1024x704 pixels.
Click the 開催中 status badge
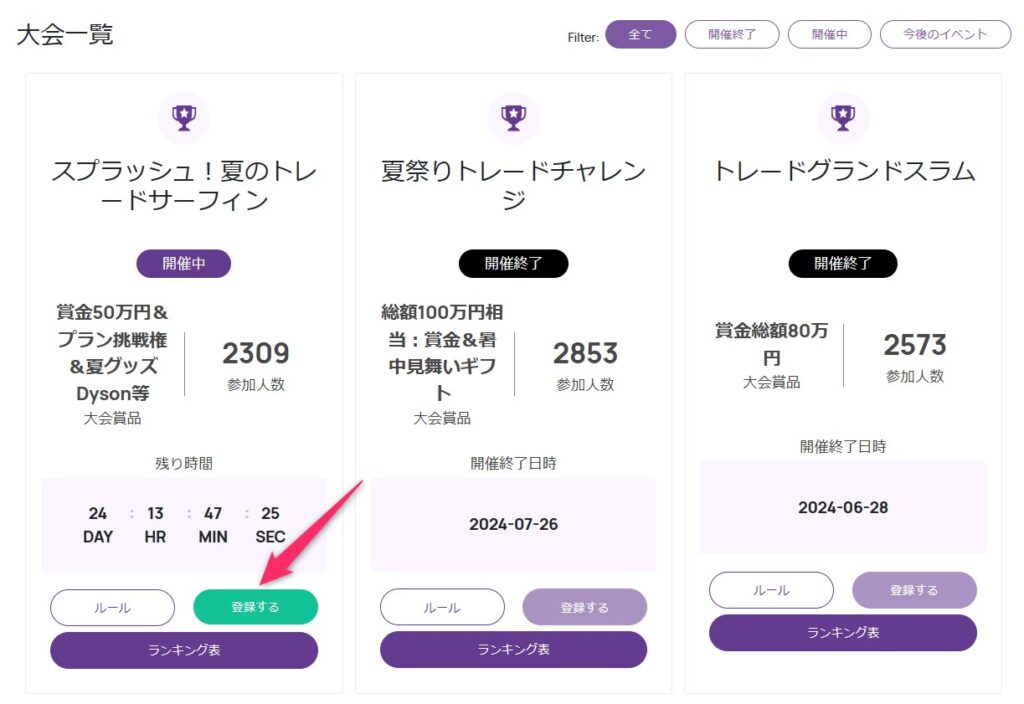(184, 264)
